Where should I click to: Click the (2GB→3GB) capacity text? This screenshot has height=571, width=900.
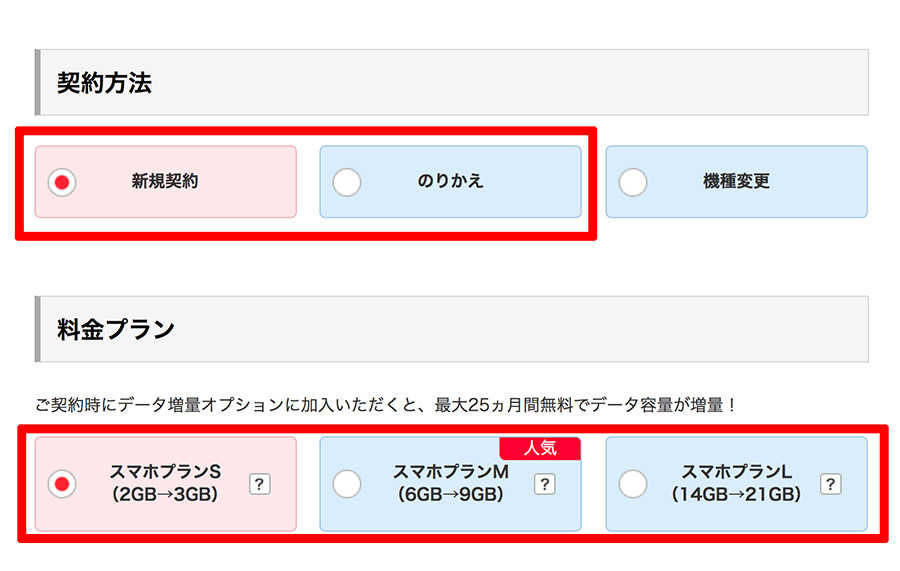coord(165,494)
